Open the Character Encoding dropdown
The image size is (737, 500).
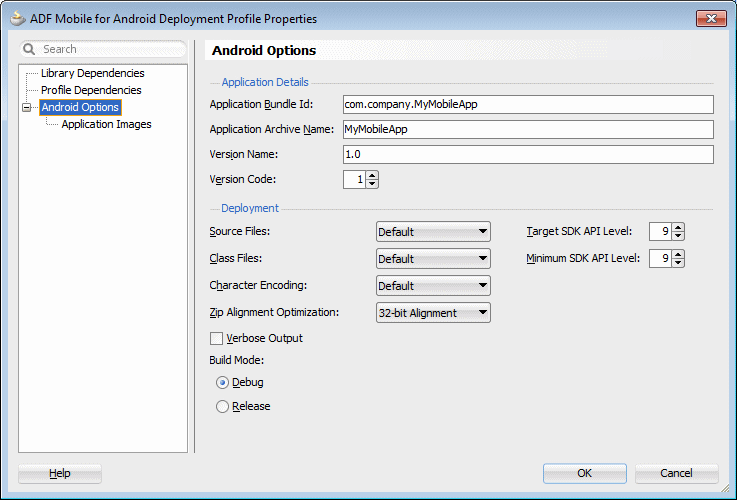tap(433, 286)
